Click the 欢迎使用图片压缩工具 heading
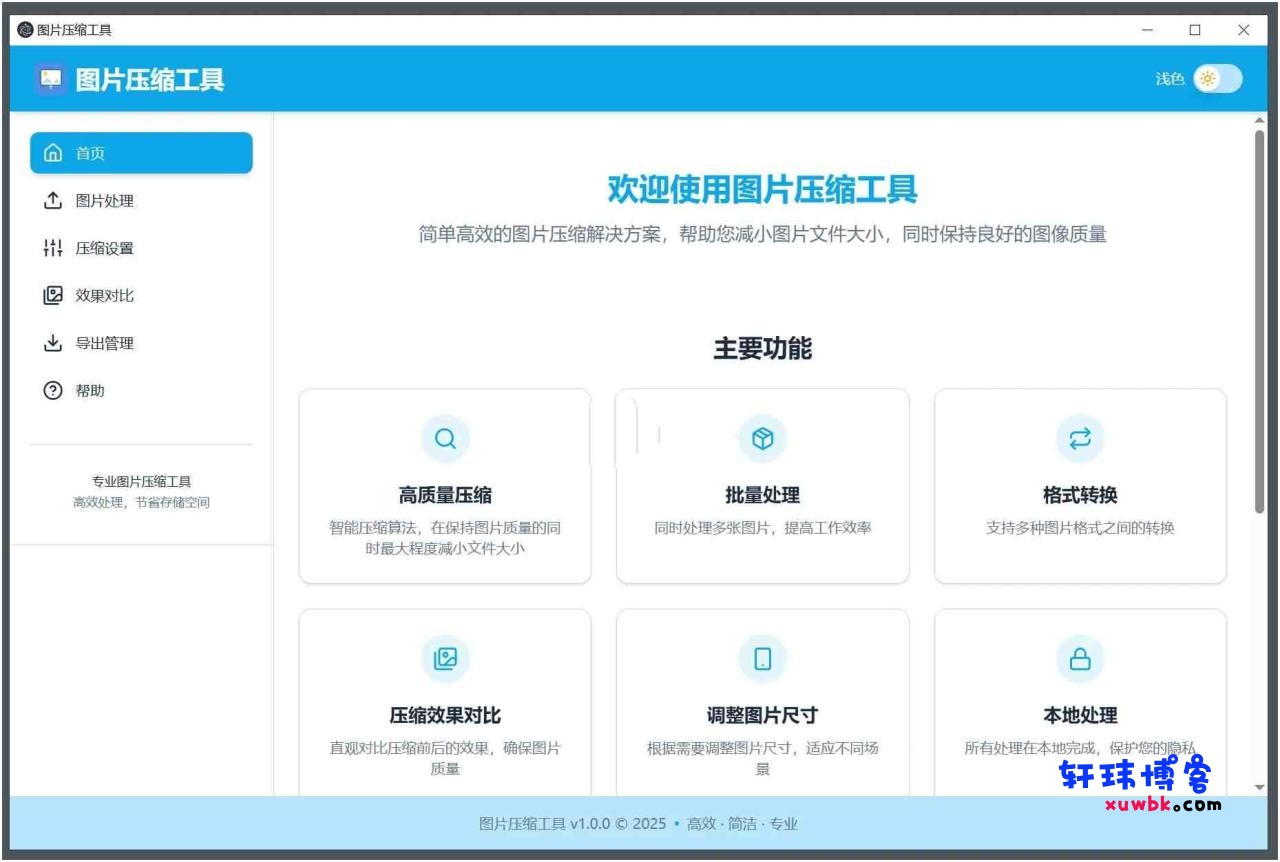Image resolution: width=1280 pixels, height=862 pixels. click(x=763, y=189)
